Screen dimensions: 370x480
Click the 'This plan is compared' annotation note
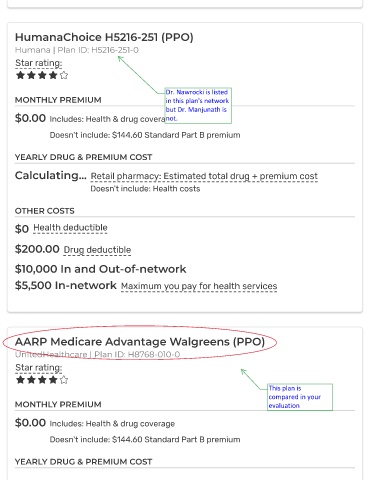(x=300, y=397)
